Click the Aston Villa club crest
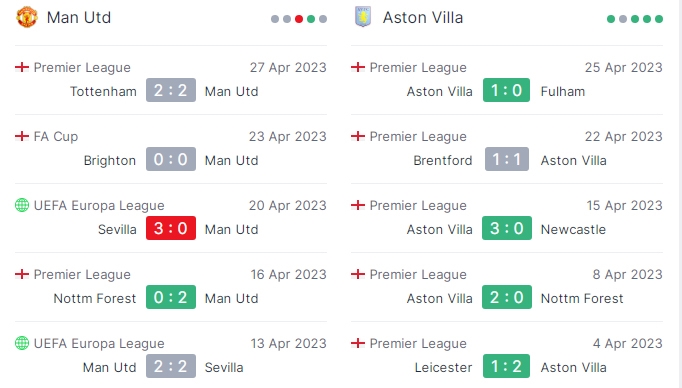 [363, 17]
